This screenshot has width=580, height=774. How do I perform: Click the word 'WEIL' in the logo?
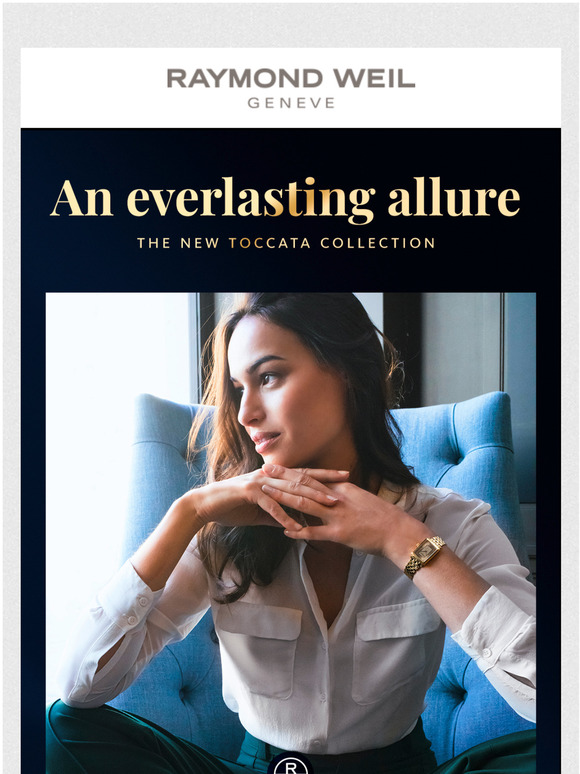point(374,78)
